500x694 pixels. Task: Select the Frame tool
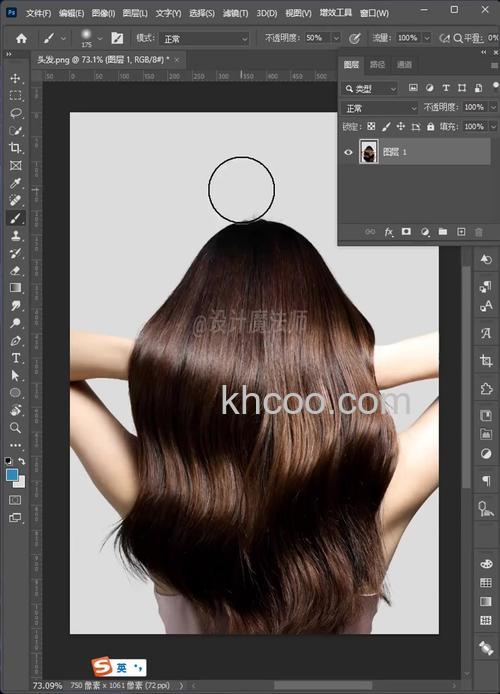pos(15,166)
